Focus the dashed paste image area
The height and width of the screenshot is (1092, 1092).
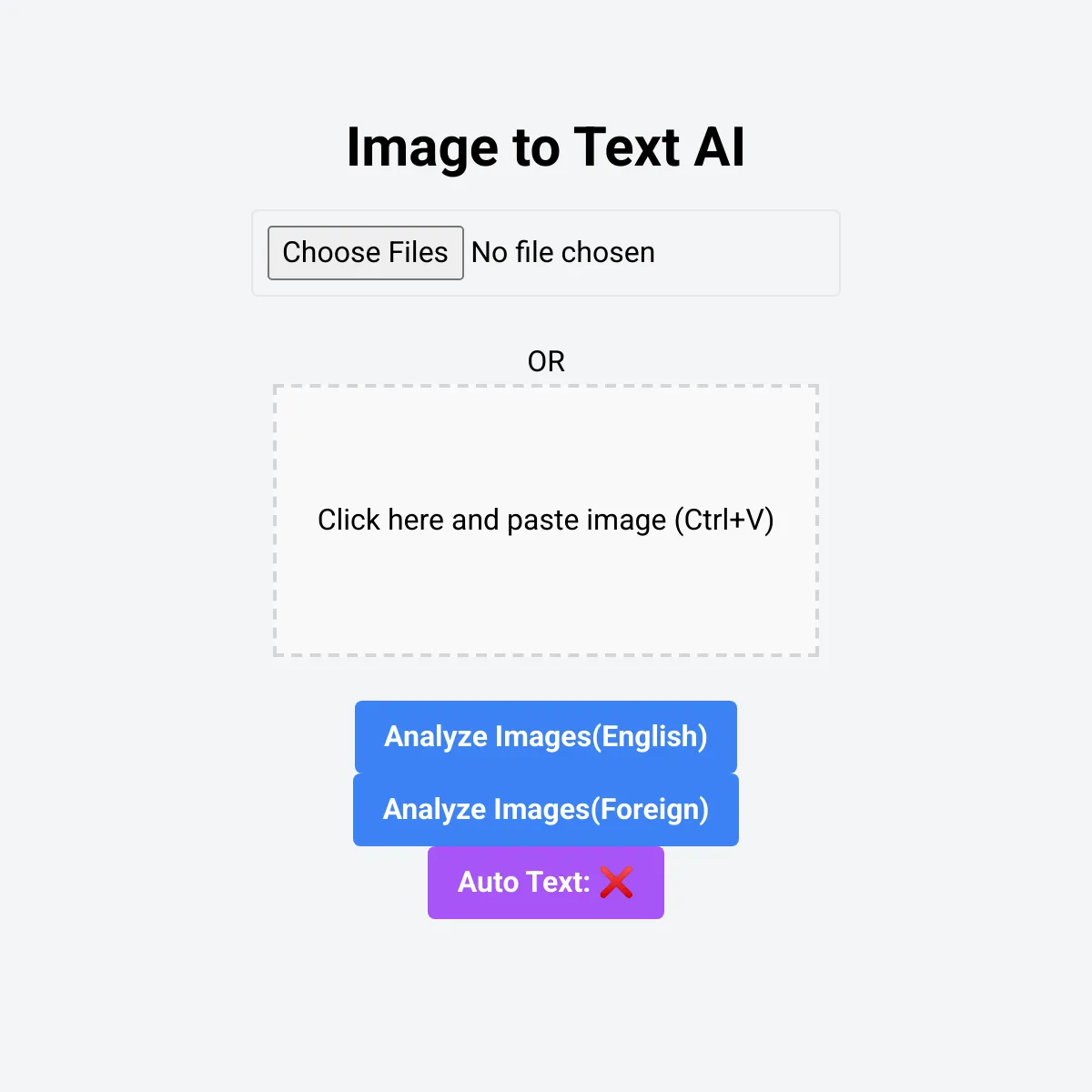pos(546,521)
